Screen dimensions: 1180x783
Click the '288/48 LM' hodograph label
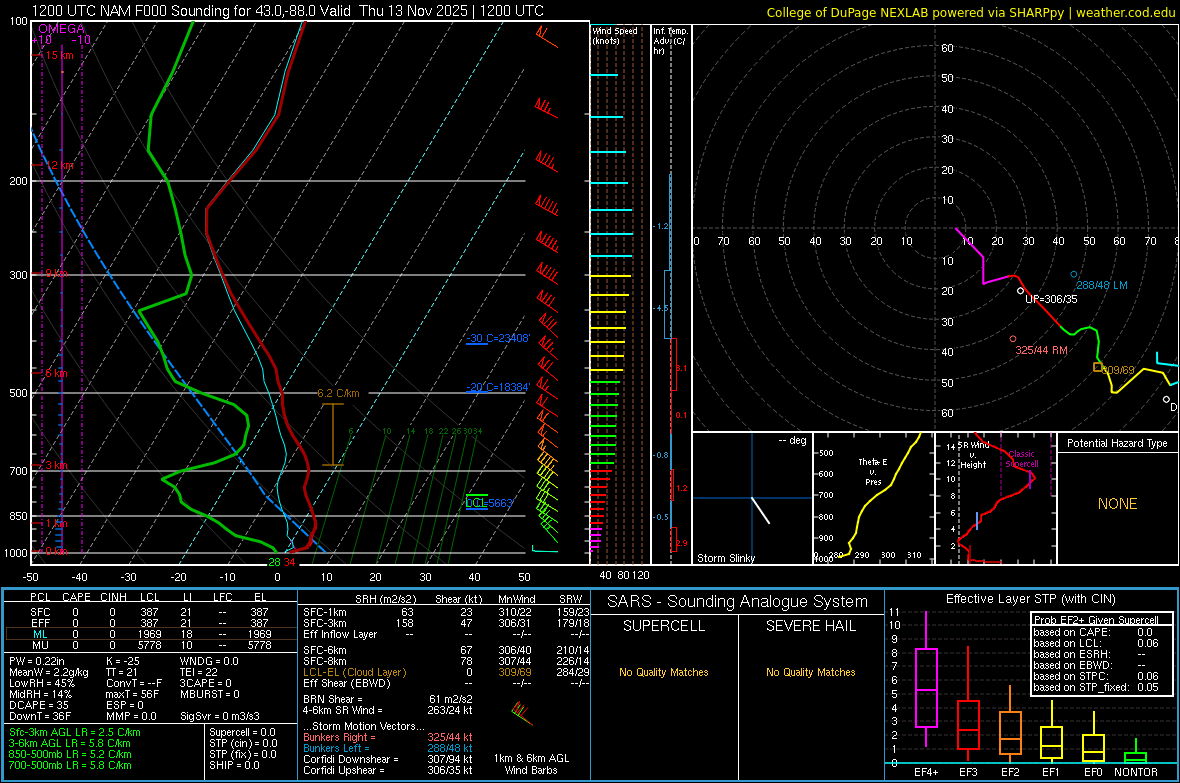1102,285
